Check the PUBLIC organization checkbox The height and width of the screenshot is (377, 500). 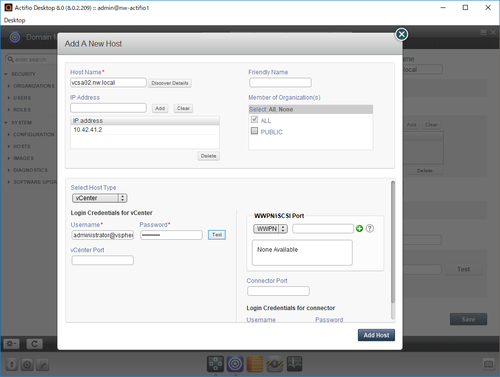tap(254, 131)
